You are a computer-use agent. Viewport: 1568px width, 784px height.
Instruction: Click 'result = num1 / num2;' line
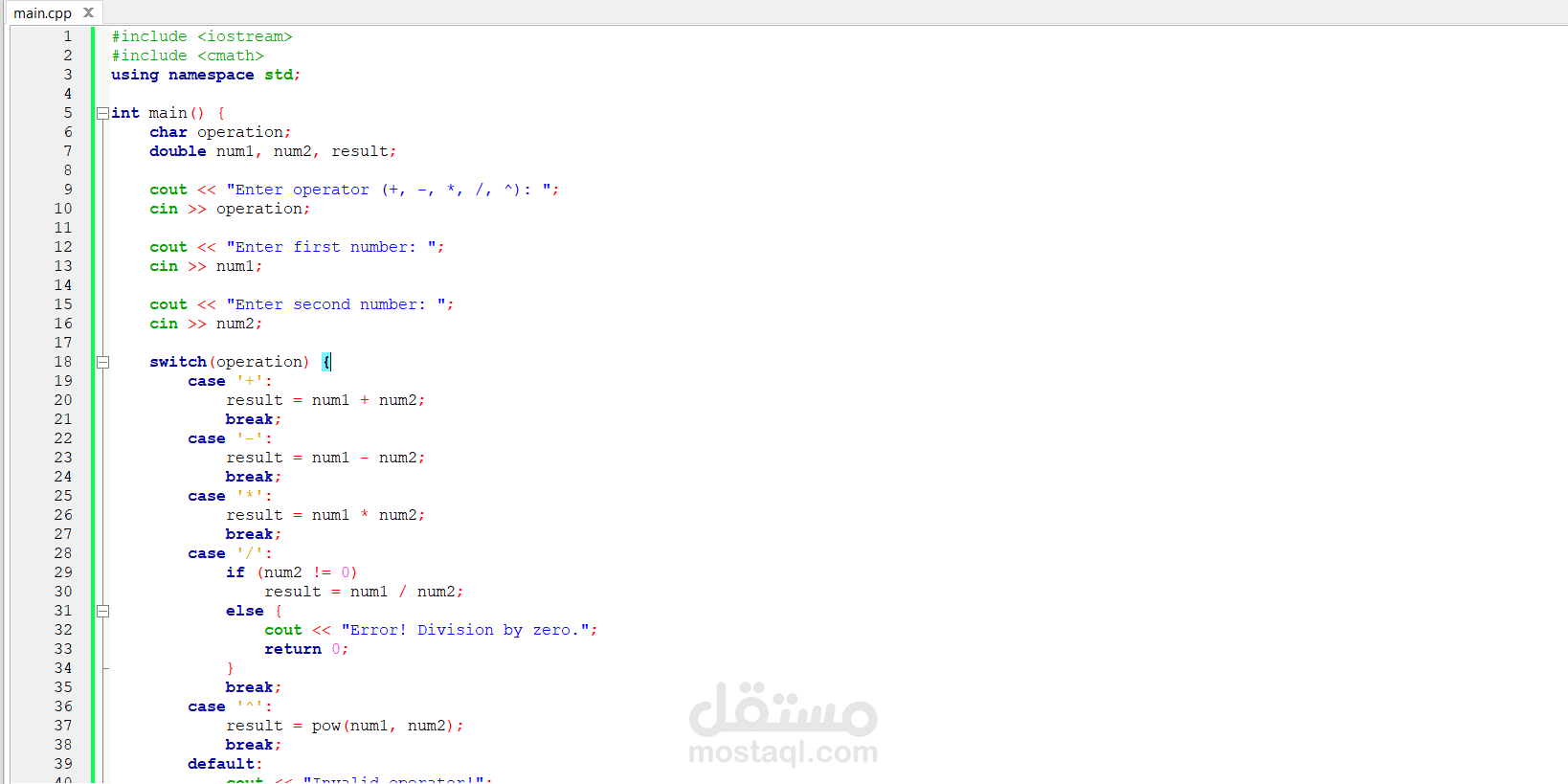click(x=364, y=592)
